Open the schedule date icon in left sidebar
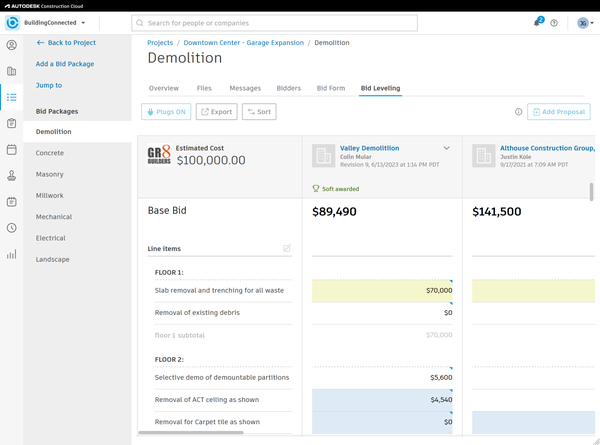This screenshot has height=445, width=600. [11, 202]
